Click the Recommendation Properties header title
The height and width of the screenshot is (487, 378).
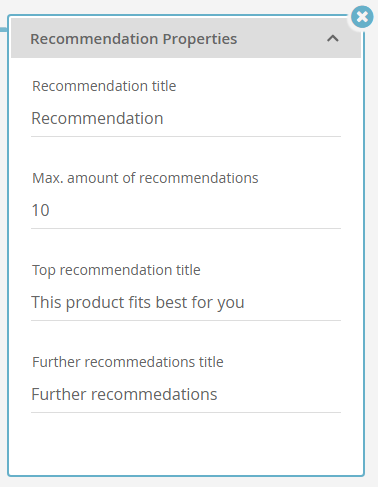pyautogui.click(x=134, y=39)
